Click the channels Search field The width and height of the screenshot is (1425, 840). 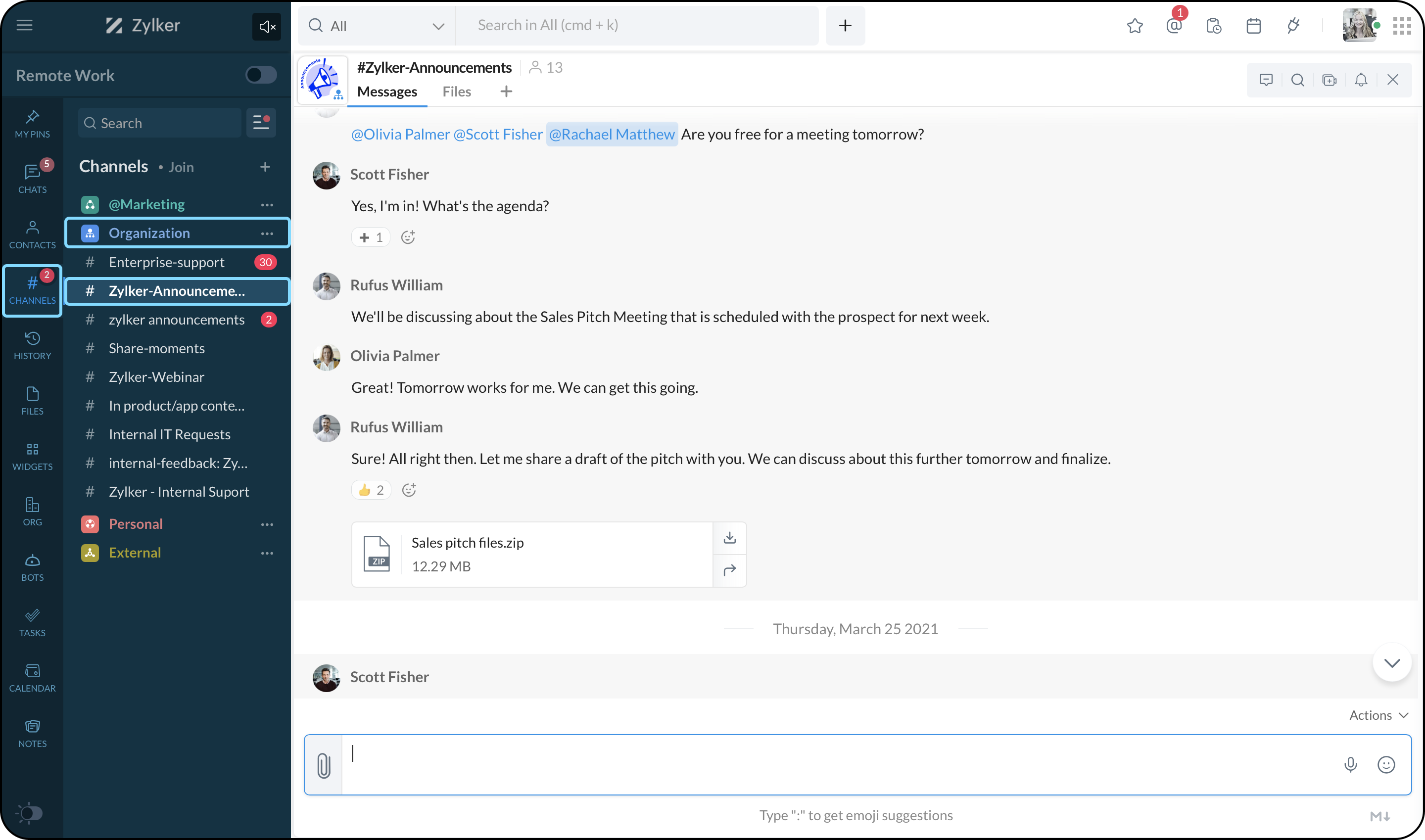pyautogui.click(x=160, y=123)
